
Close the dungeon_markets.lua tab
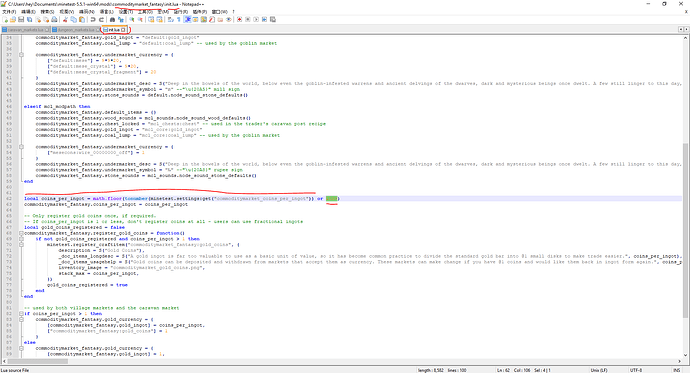click(98, 30)
